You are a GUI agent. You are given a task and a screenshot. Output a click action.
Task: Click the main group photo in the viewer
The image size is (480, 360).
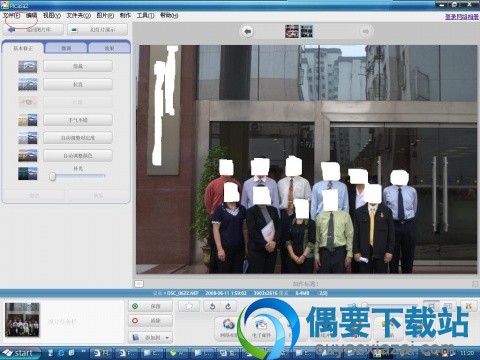click(x=307, y=159)
